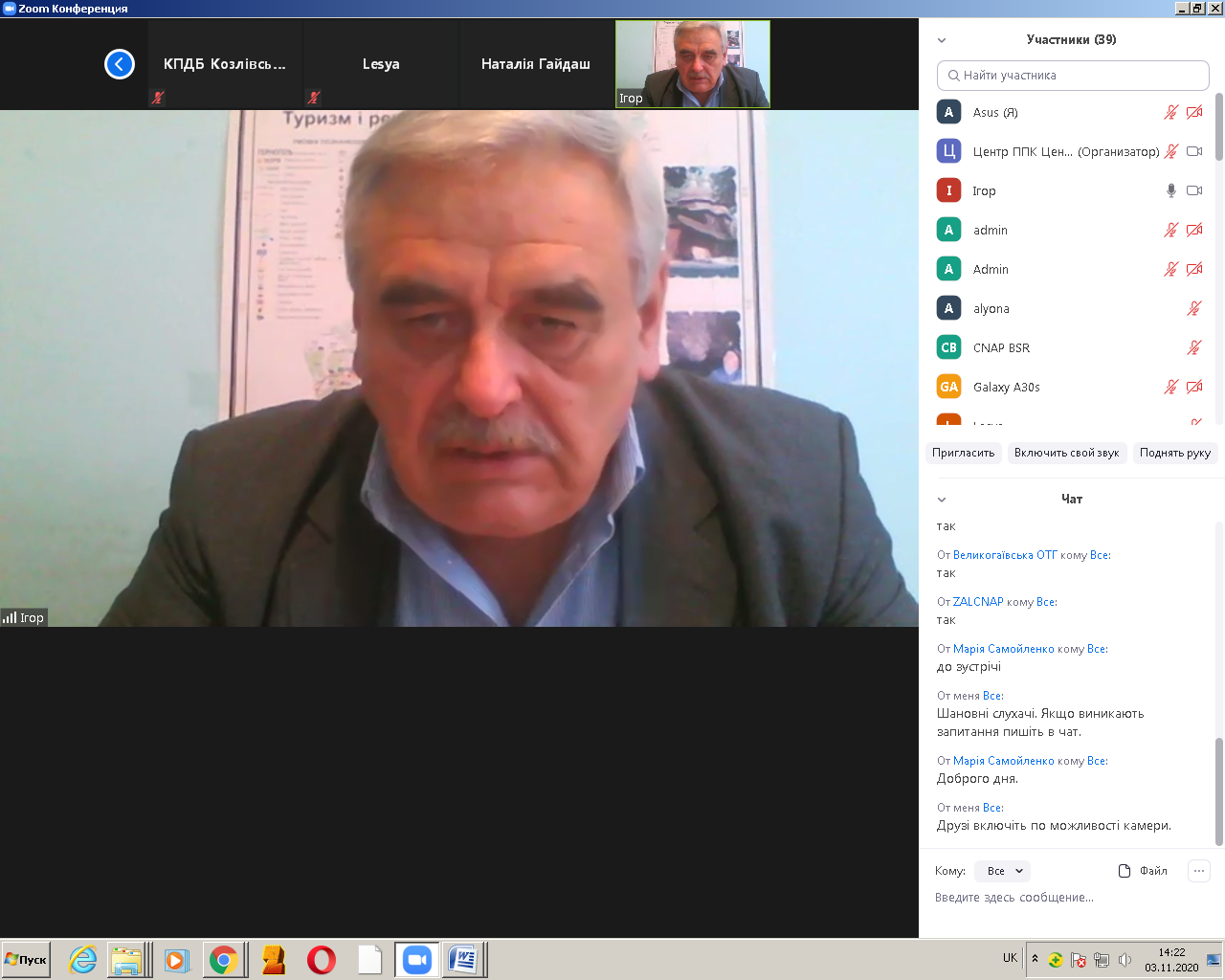Open the Кому recipient dropdown

tap(1003, 871)
